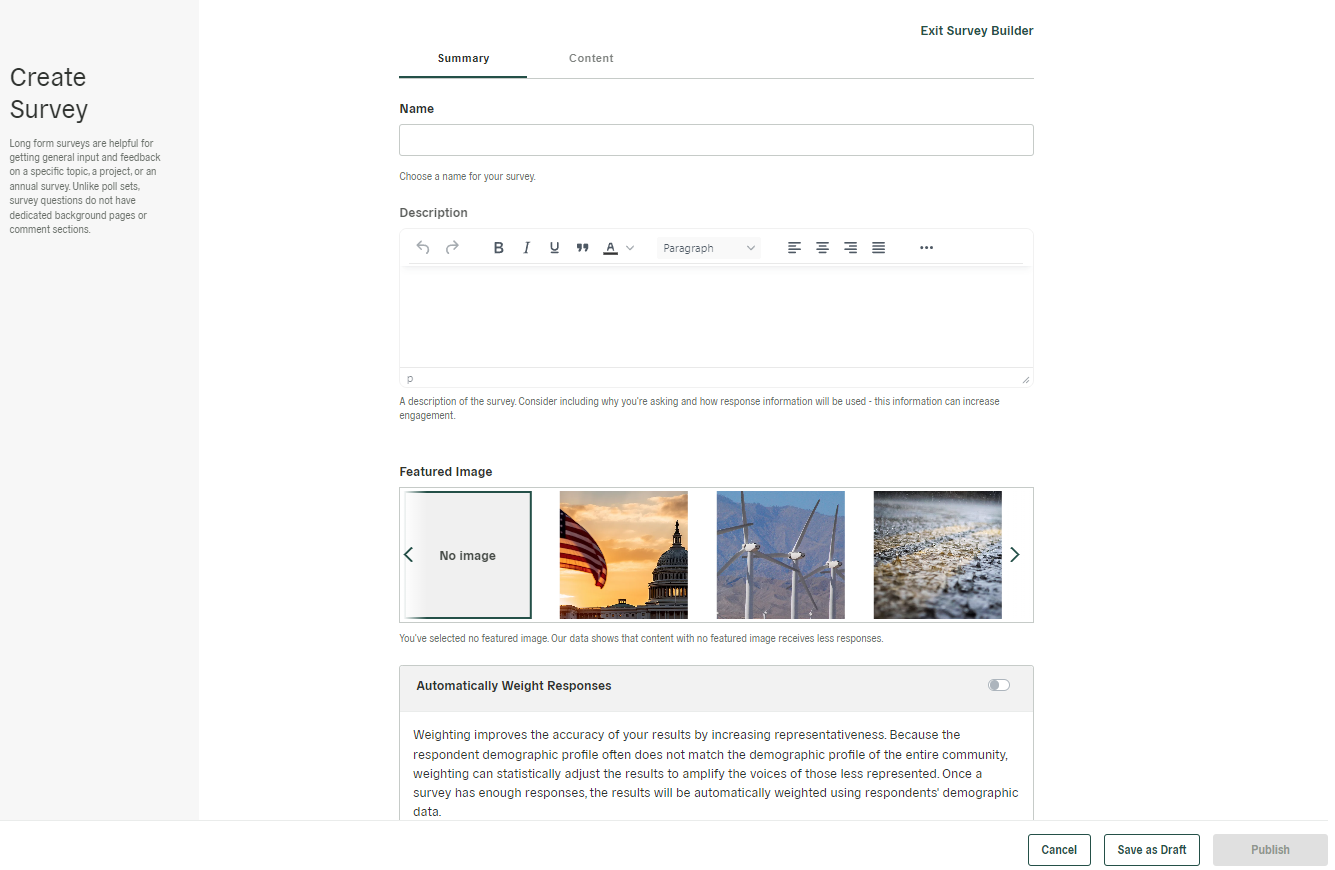The width and height of the screenshot is (1335, 870).
Task: Align description text left
Action: coord(794,248)
